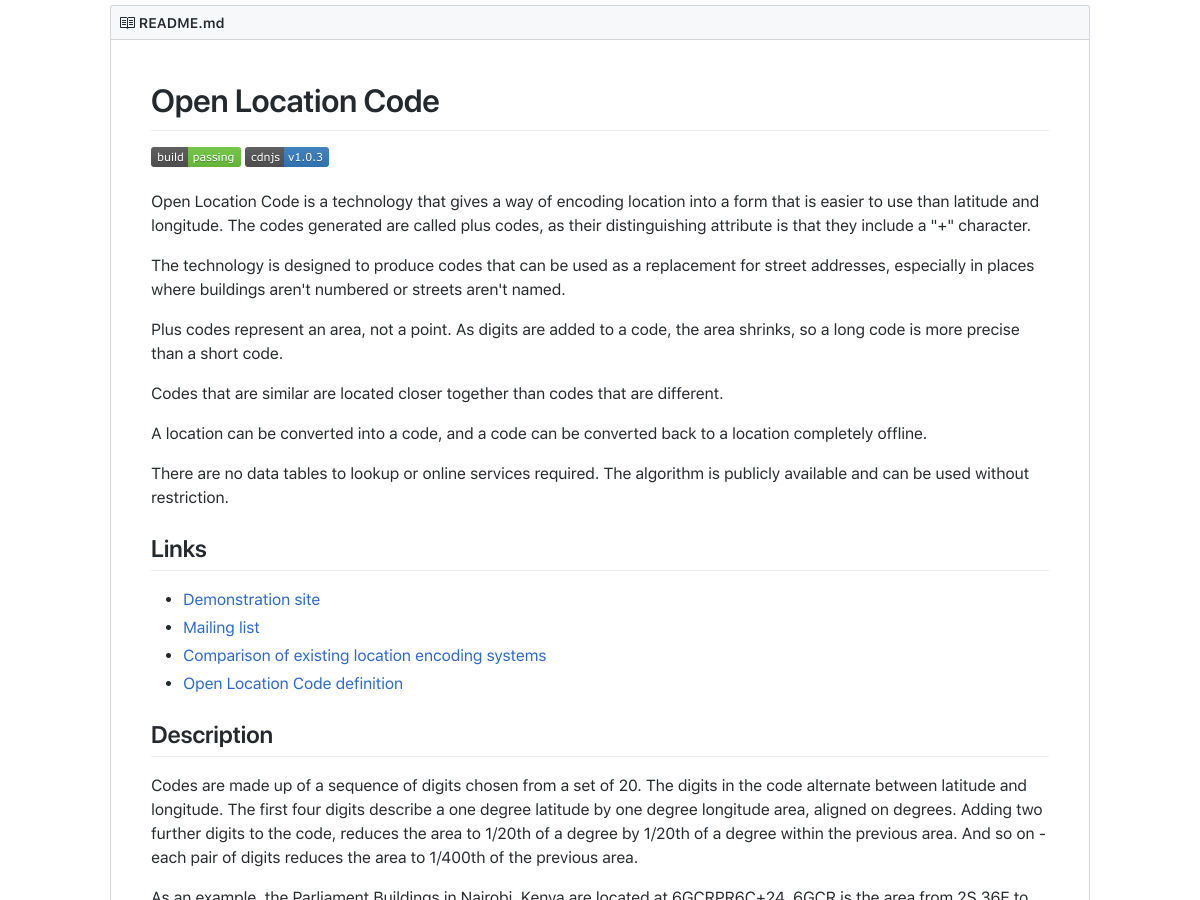Open the cdnjs v1.0.3 badge

287,157
